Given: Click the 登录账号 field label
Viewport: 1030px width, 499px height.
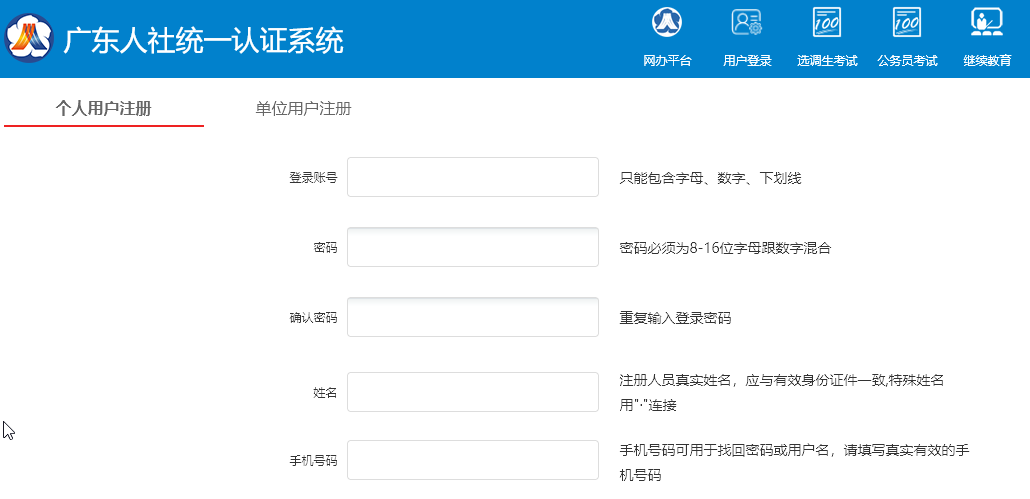Looking at the screenshot, I should [312, 178].
